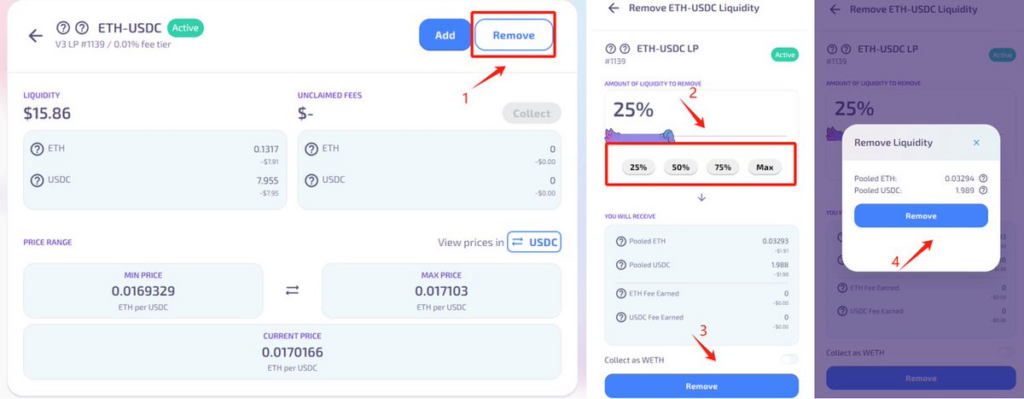Select 50% liquidity preset
Screen dimensions: 1024x399
pos(680,167)
